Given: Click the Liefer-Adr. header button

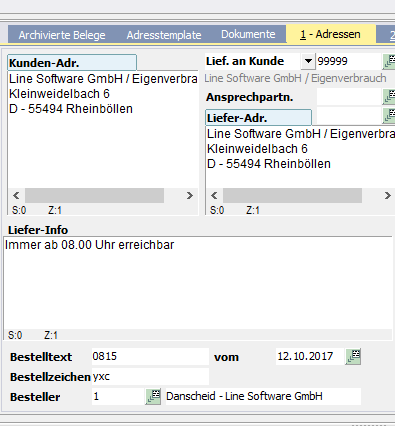Looking at the screenshot, I should pos(259,118).
